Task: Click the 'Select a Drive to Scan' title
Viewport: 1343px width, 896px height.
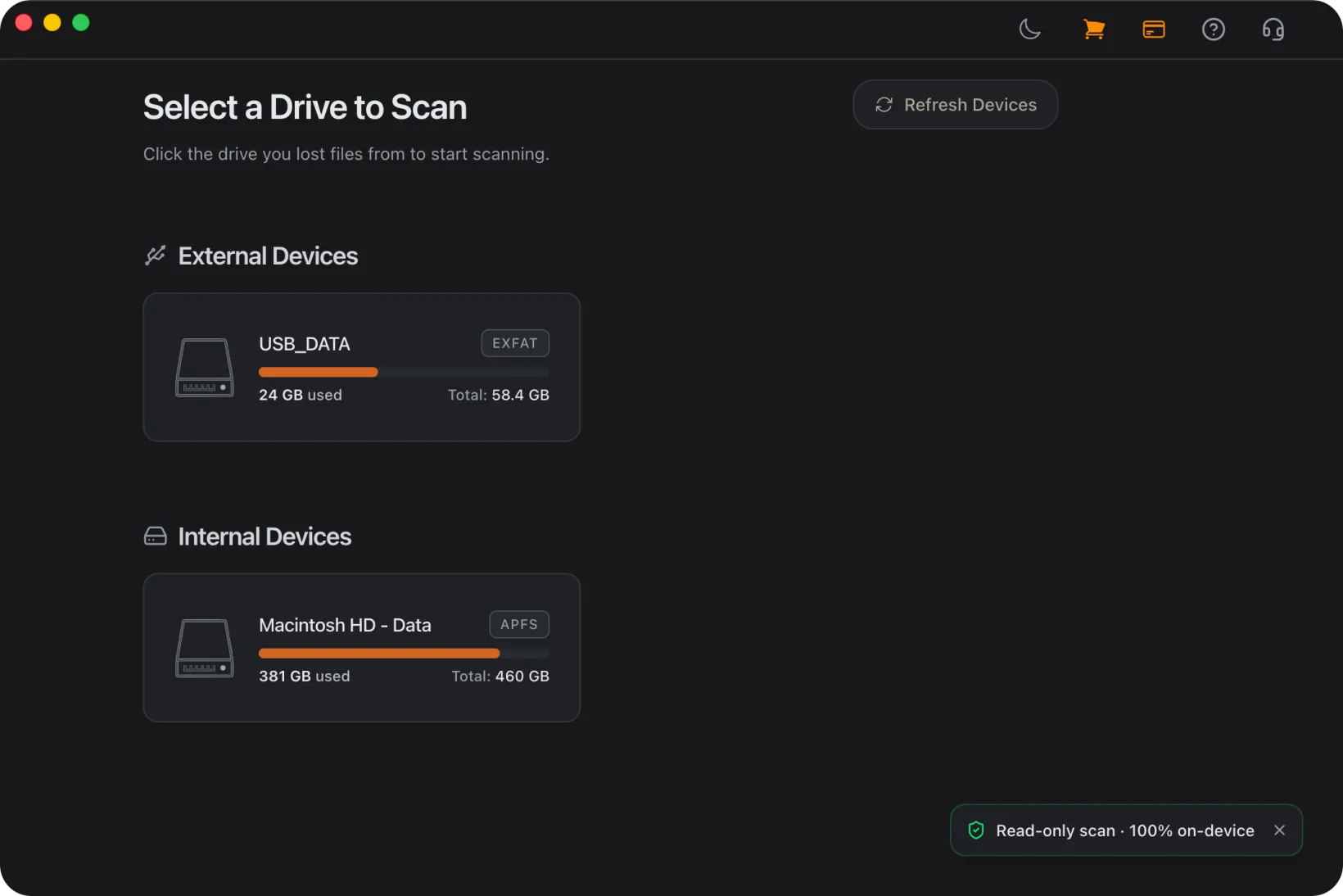Action: [x=305, y=107]
